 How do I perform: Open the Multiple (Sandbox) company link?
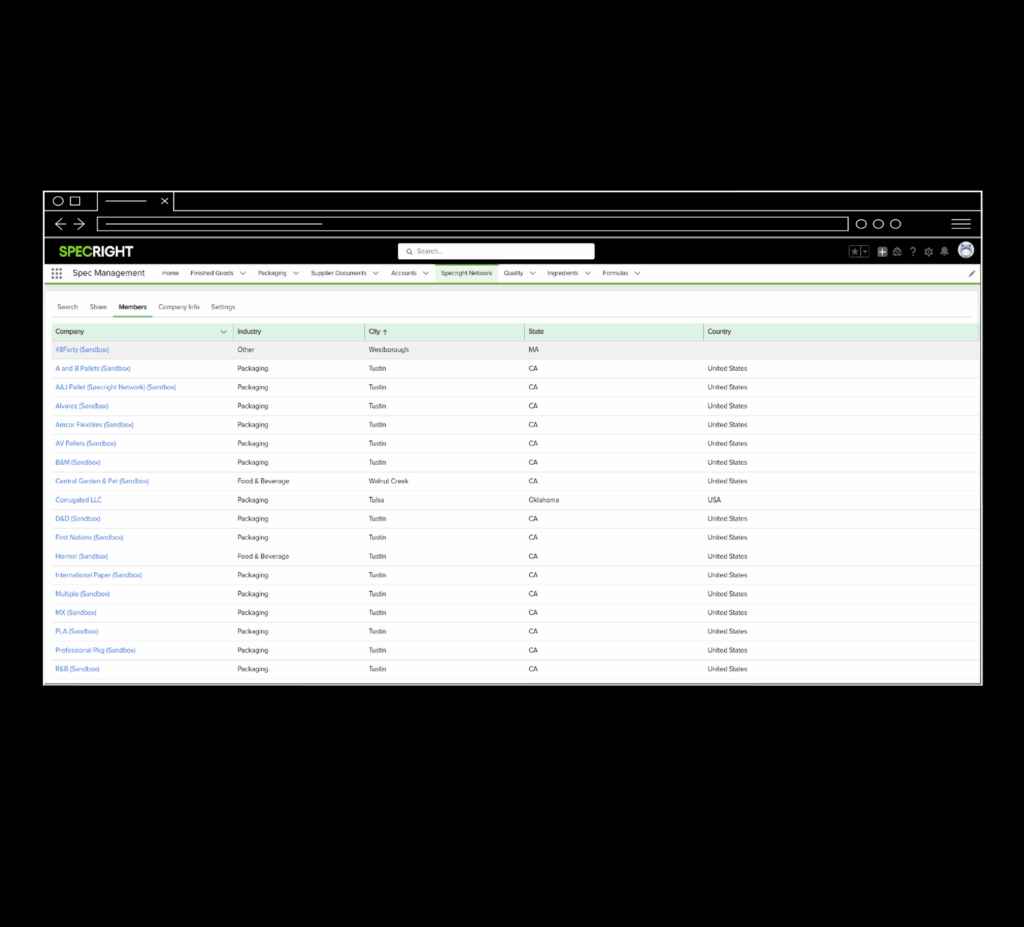(82, 594)
